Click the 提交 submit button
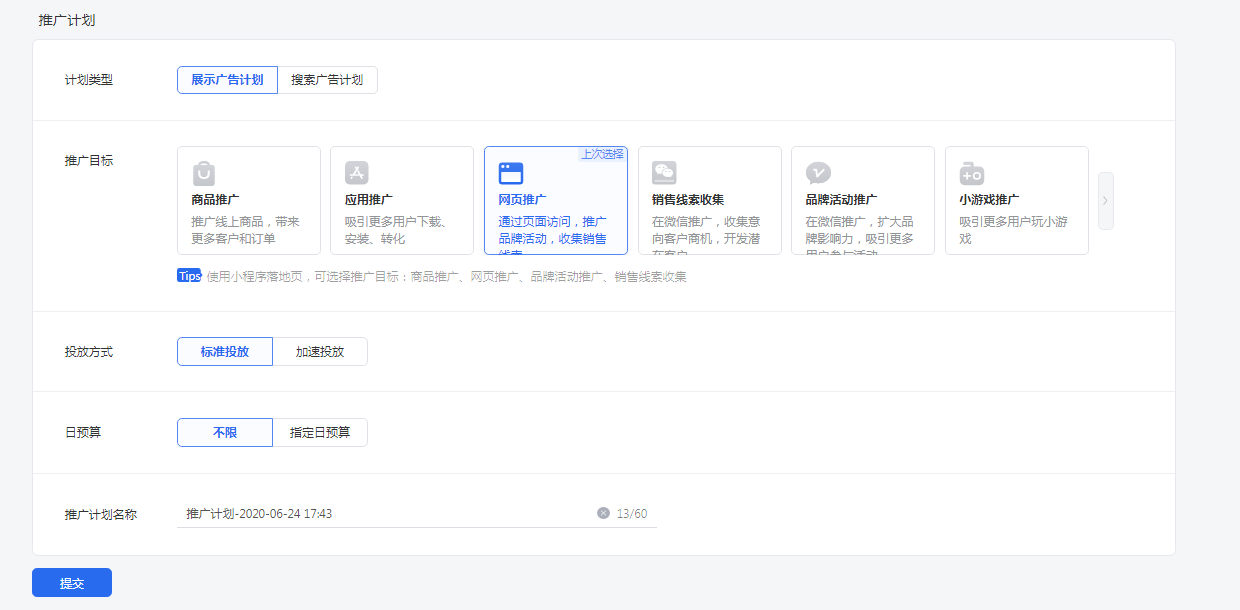Screen dimensions: 1240x610 click(x=72, y=583)
